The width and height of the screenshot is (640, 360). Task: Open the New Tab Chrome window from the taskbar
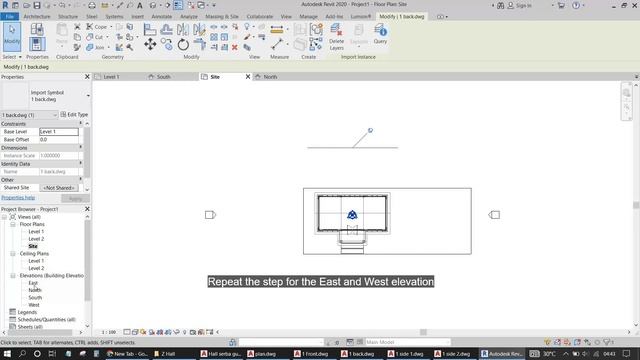(127, 353)
